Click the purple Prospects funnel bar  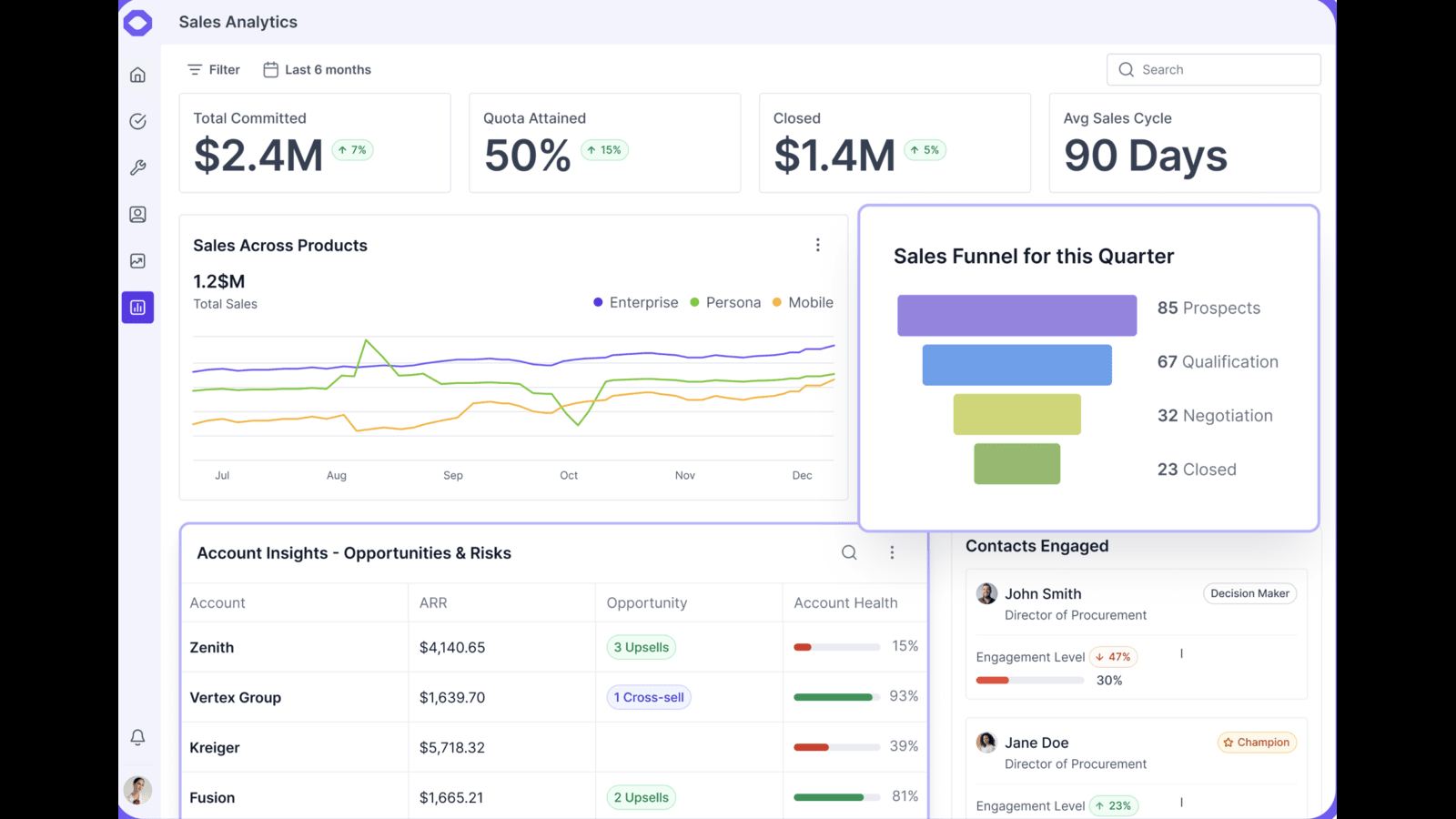tap(1016, 316)
